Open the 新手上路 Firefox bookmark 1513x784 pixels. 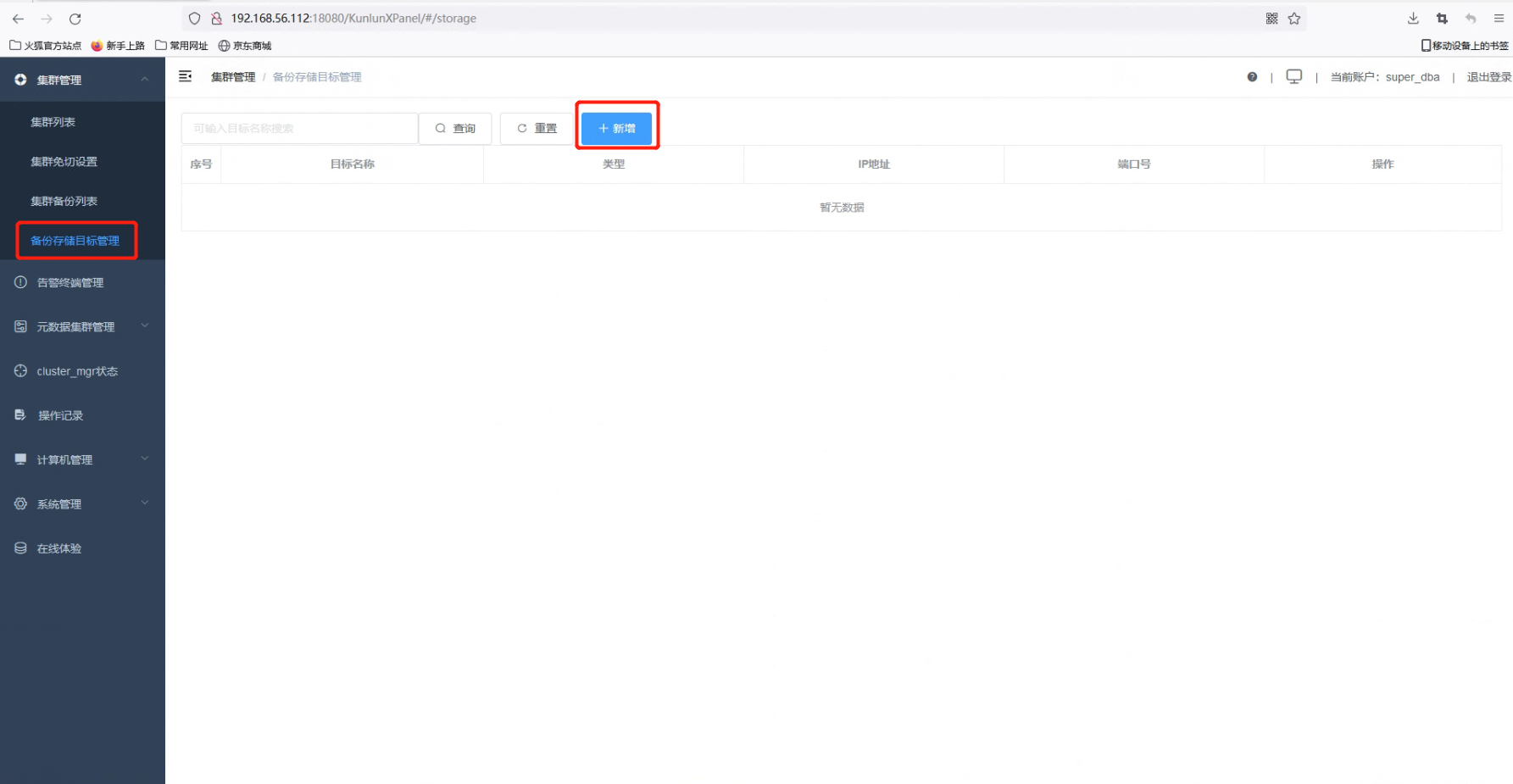click(x=118, y=46)
